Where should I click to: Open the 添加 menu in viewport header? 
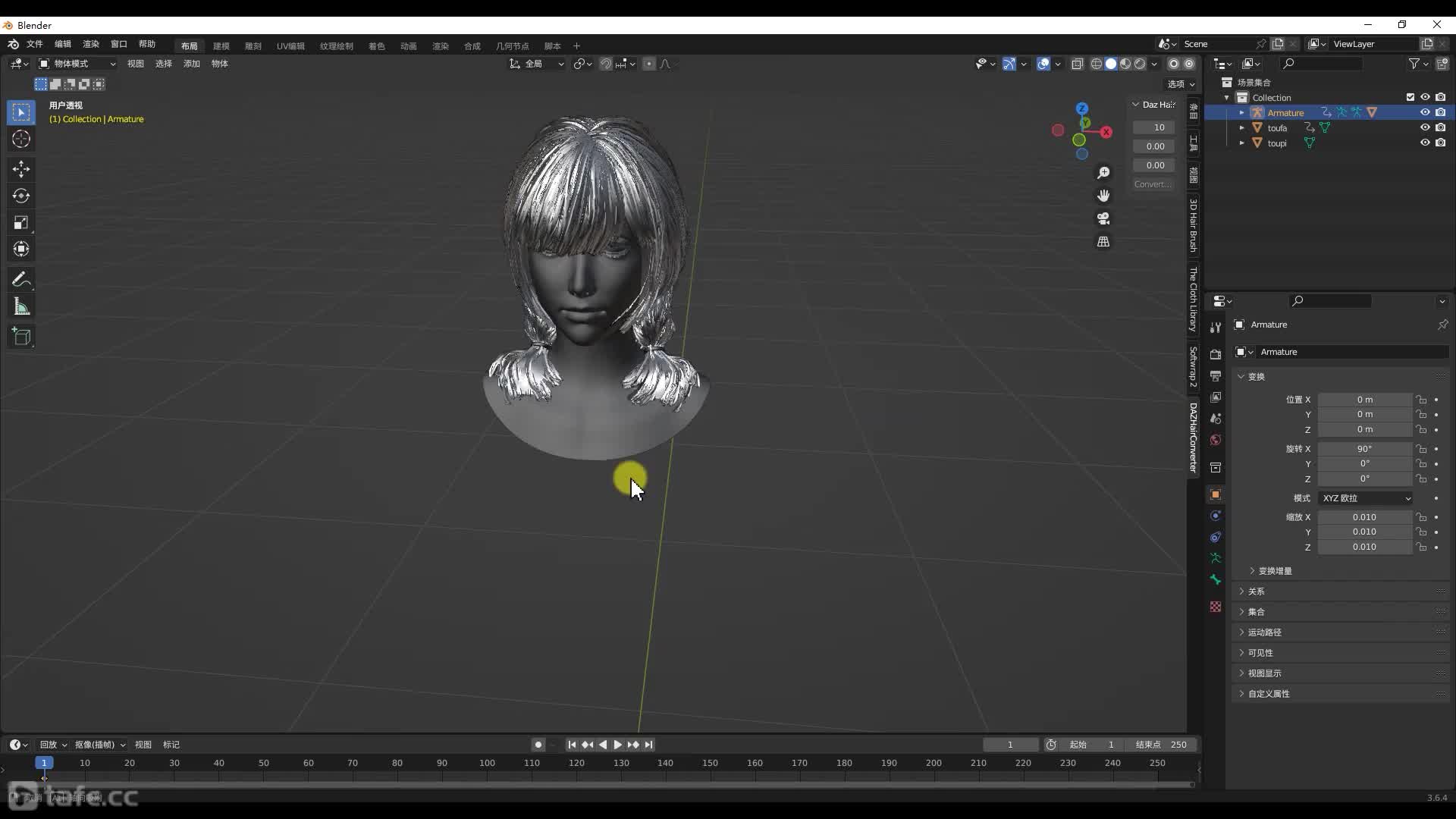click(192, 64)
